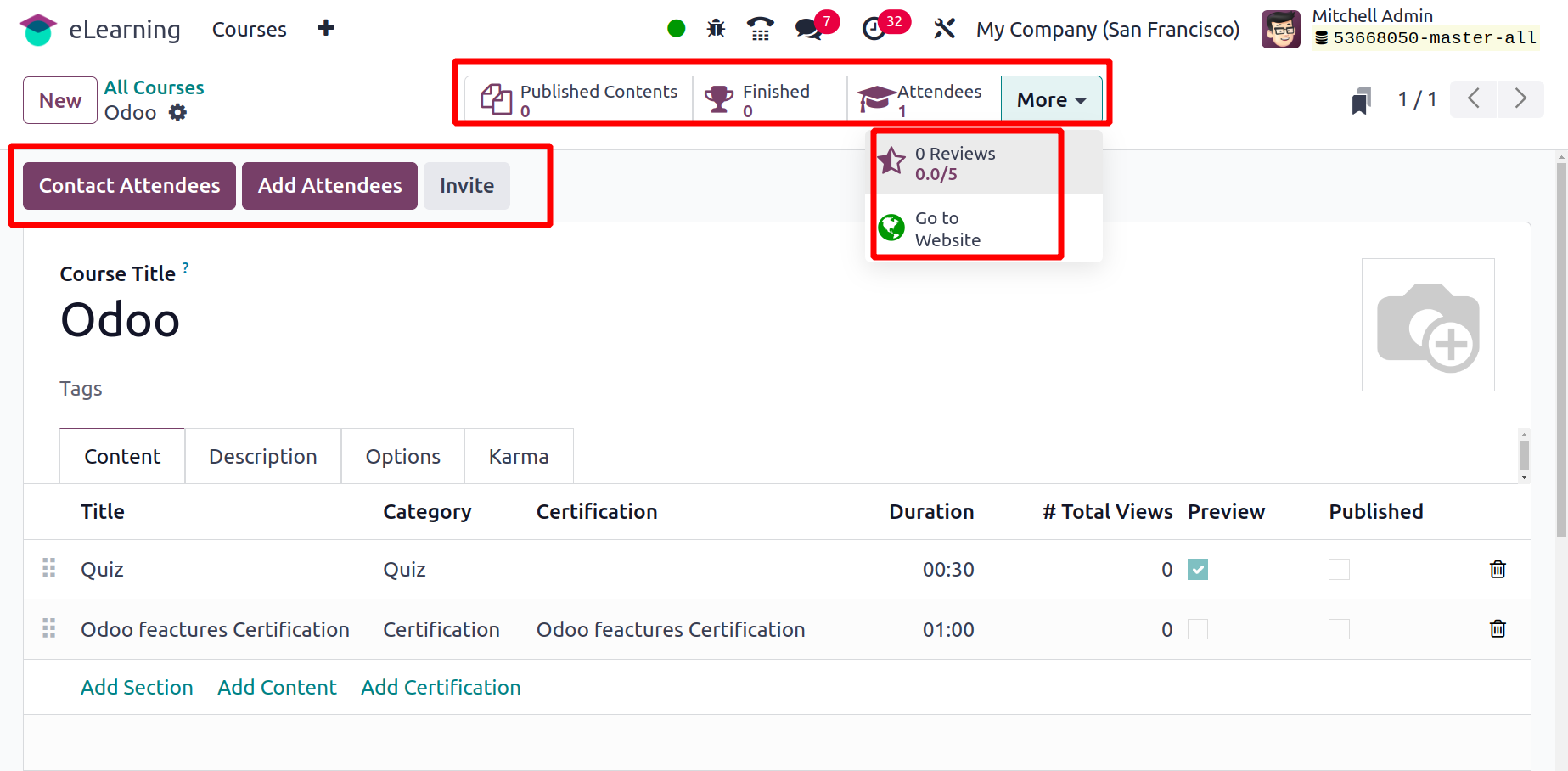Switch to the Description tab

(x=263, y=457)
